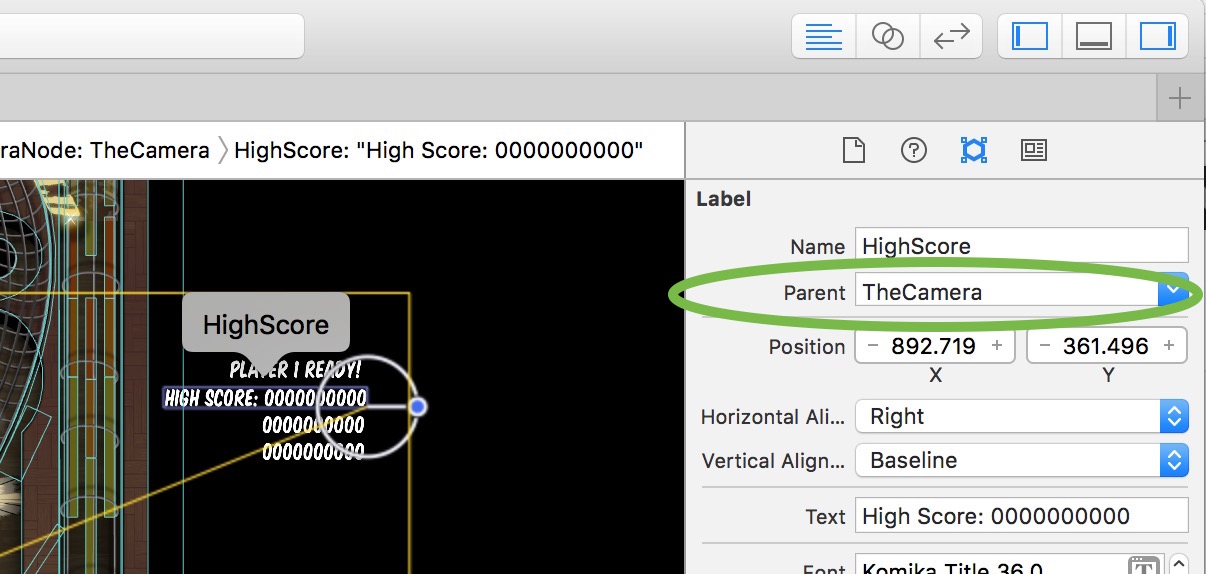
Task: Open the File inspector tab
Action: tap(852, 151)
